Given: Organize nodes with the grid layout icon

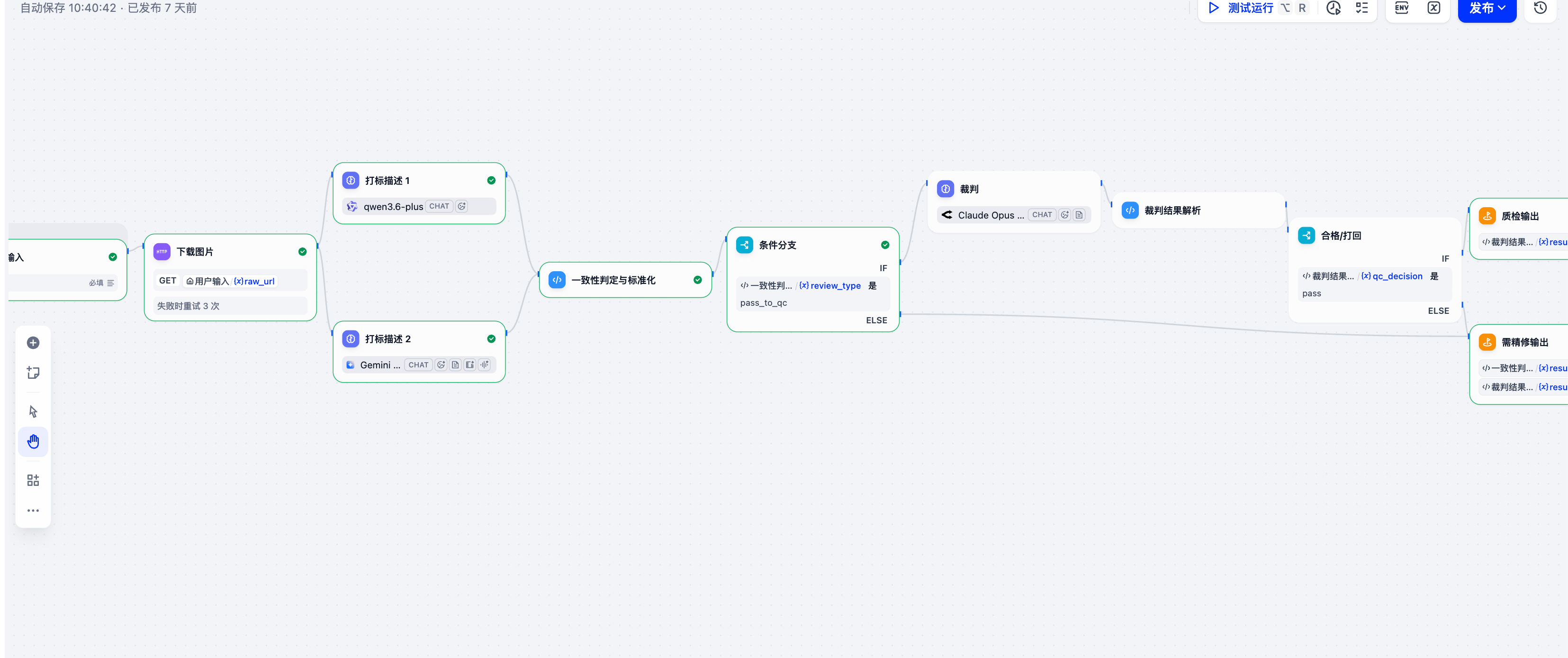Looking at the screenshot, I should 33,481.
